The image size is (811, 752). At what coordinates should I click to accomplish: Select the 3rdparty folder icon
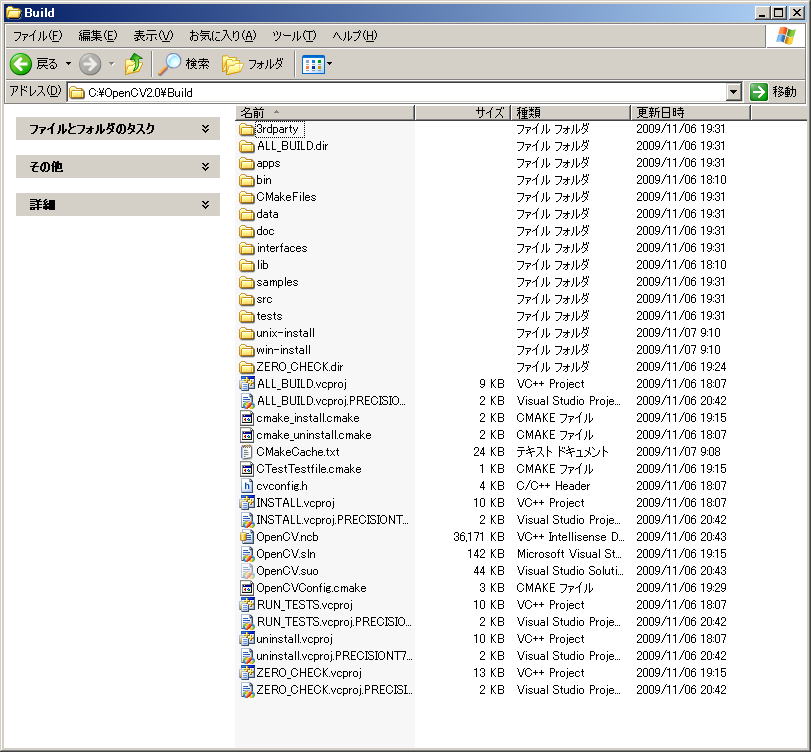point(247,129)
